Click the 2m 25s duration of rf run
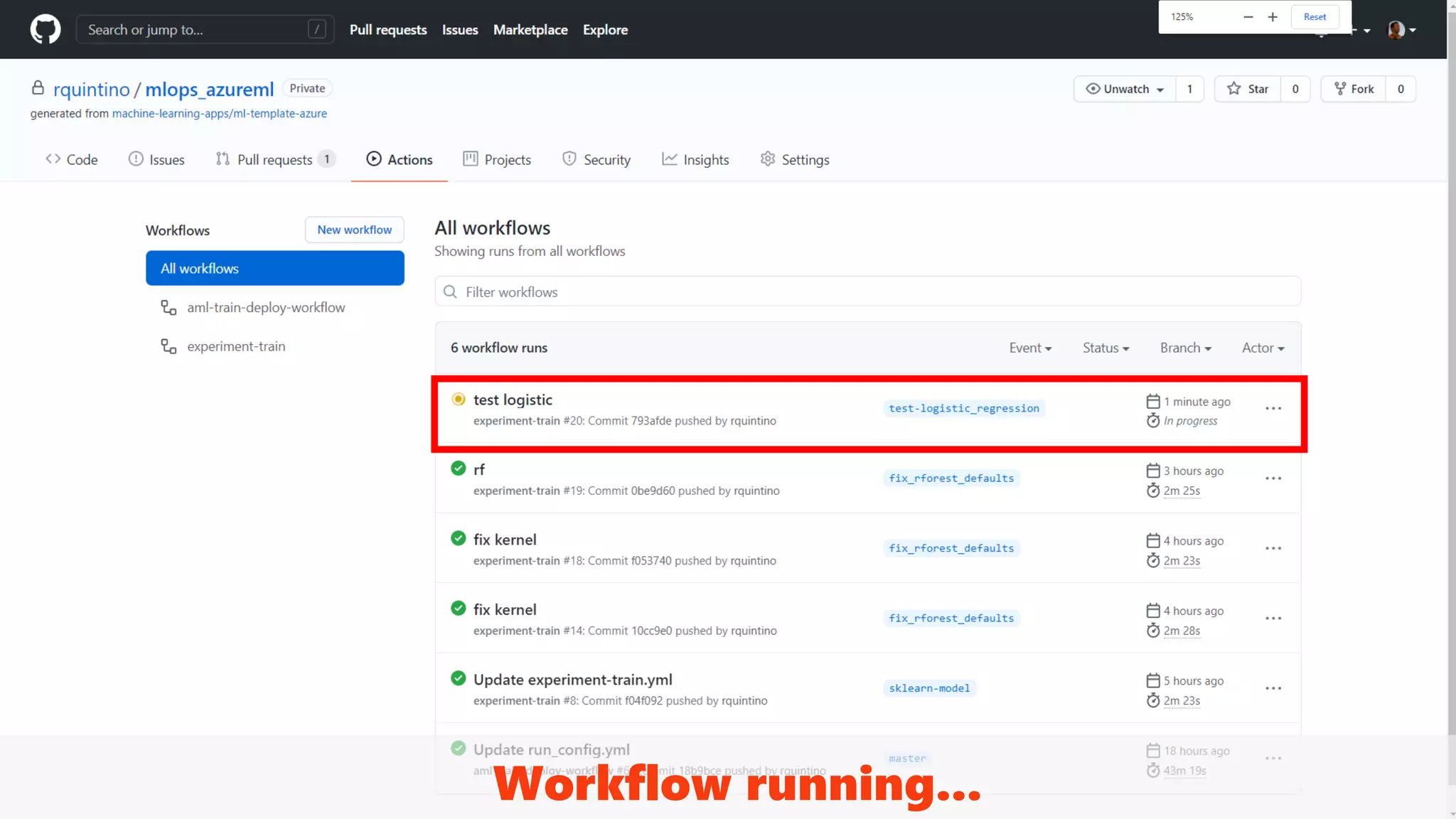This screenshot has height=819, width=1456. tap(1182, 491)
